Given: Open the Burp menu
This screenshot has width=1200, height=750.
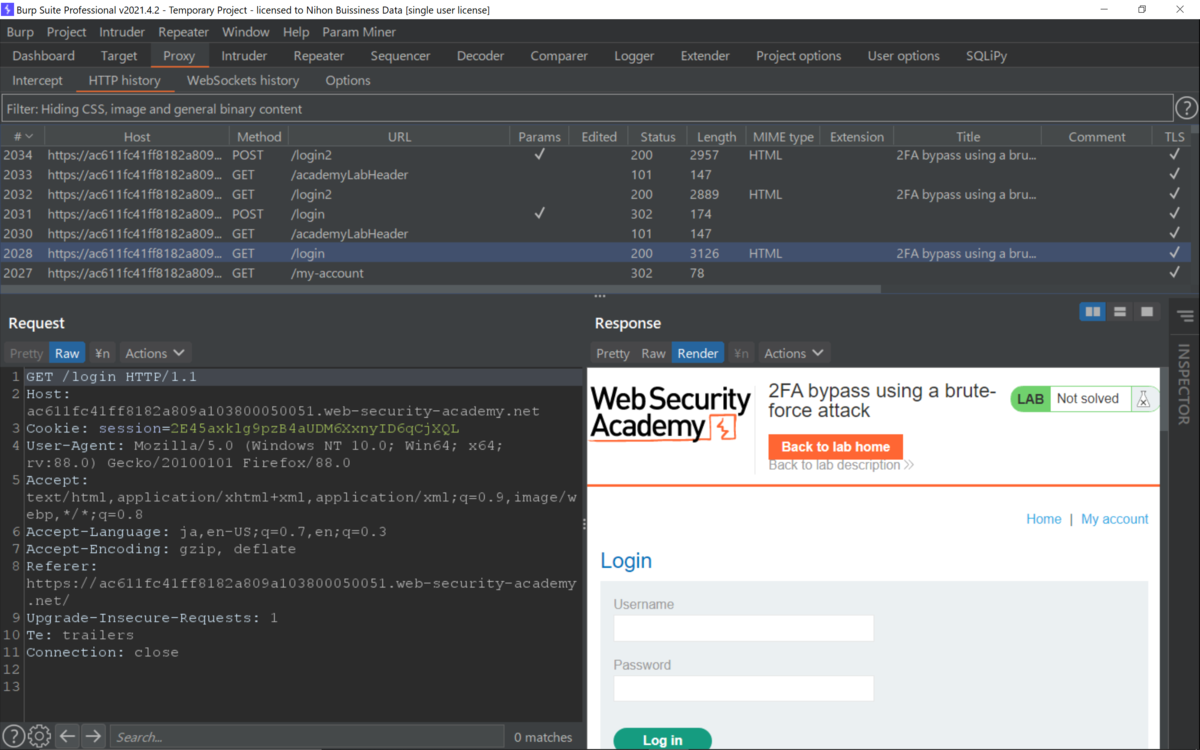Looking at the screenshot, I should (x=20, y=32).
